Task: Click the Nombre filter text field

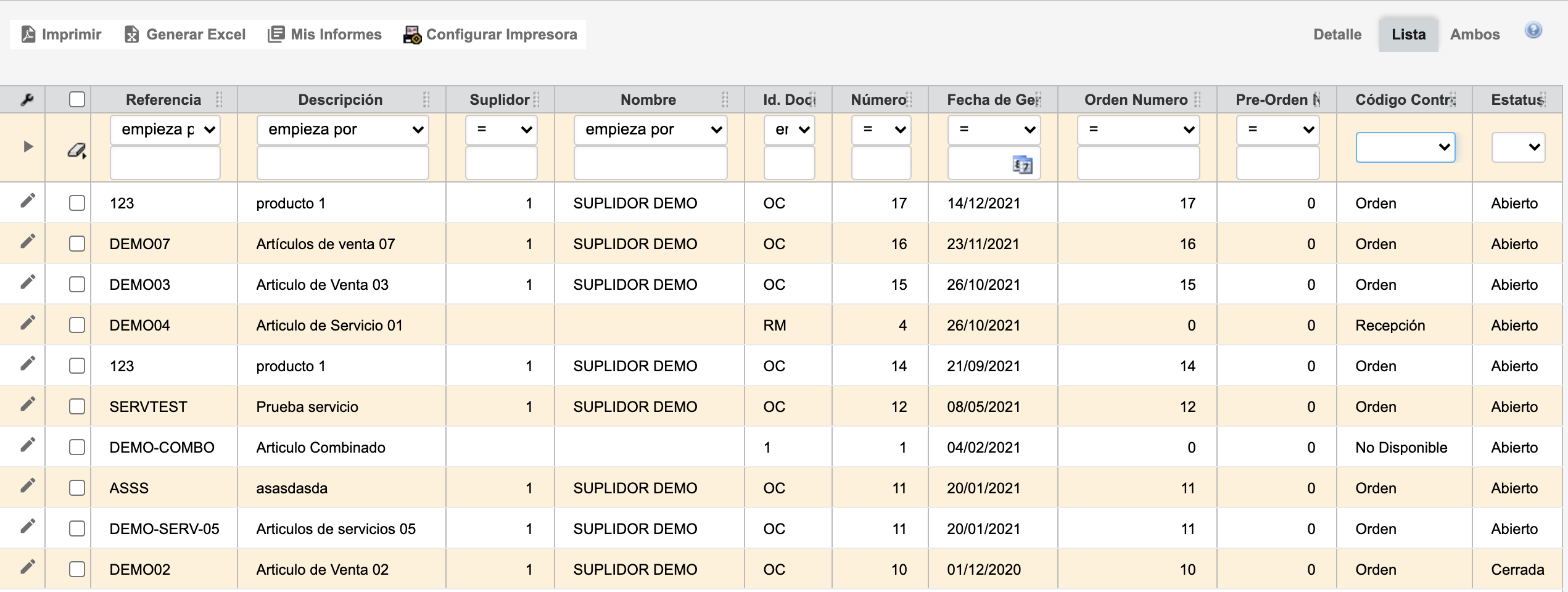Action: [x=650, y=164]
